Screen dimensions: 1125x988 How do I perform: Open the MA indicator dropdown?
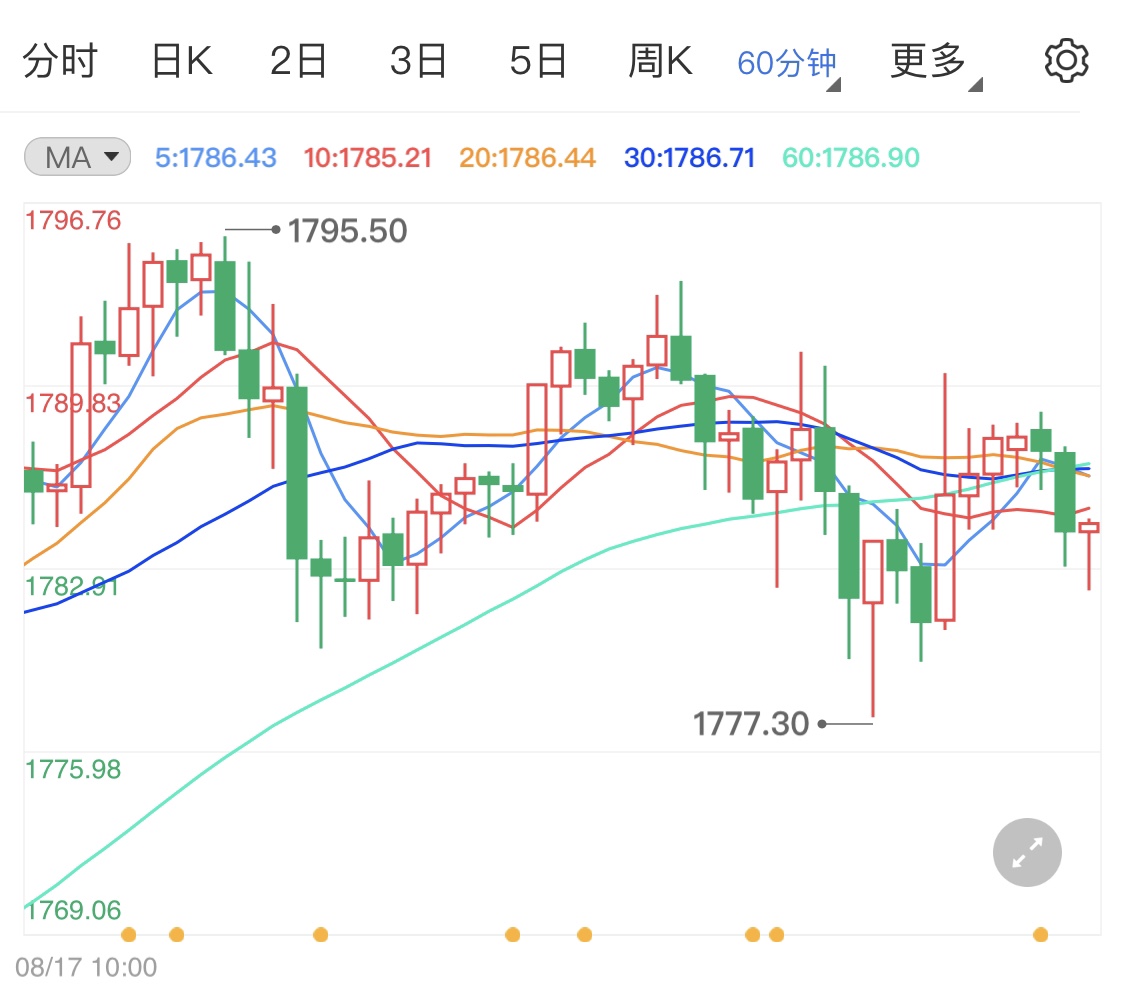77,156
